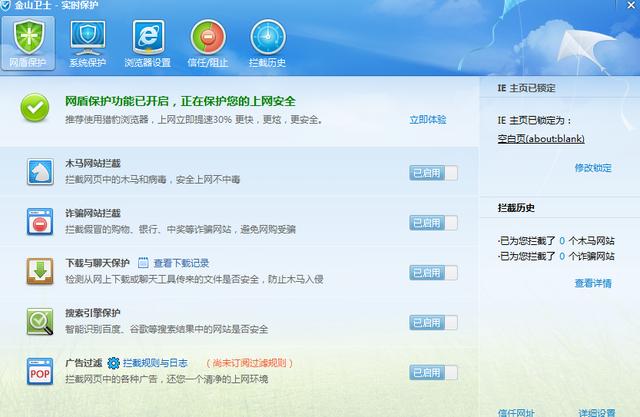
Task: Open the 查看下载记录 link
Action: (x=181, y=263)
